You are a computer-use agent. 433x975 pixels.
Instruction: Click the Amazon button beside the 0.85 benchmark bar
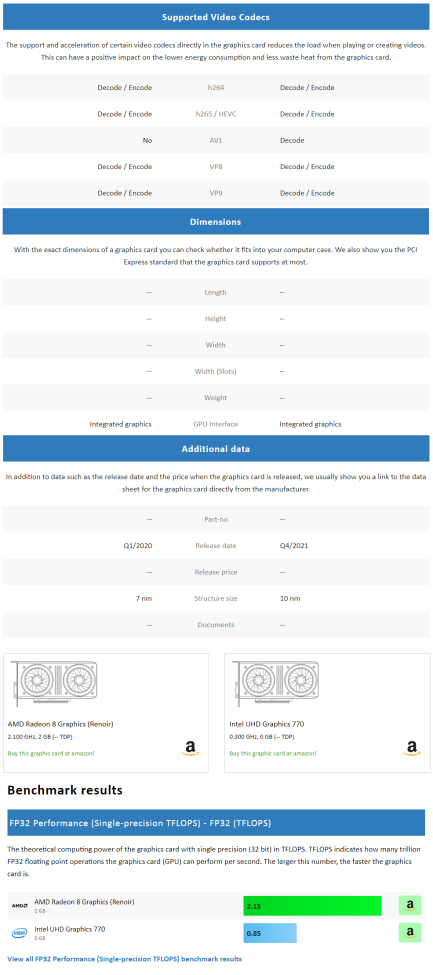[x=410, y=932]
